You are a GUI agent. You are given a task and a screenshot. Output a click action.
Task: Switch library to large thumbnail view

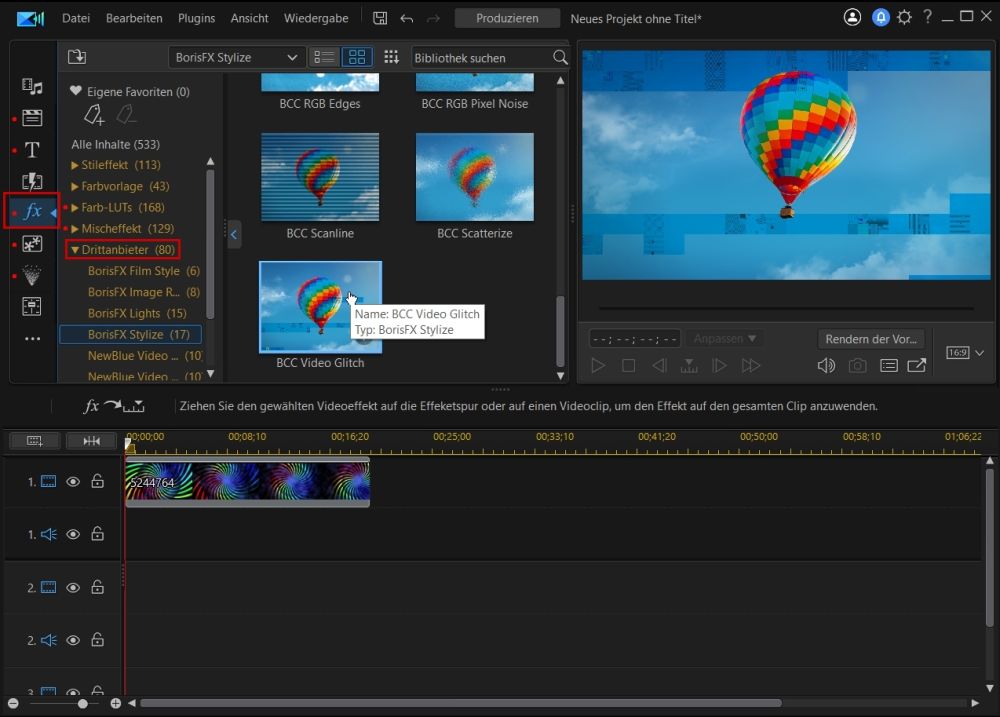(x=357, y=57)
